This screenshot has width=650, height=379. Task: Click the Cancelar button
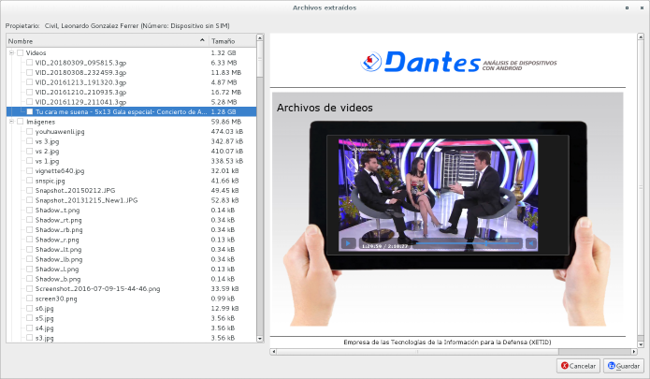coord(578,366)
